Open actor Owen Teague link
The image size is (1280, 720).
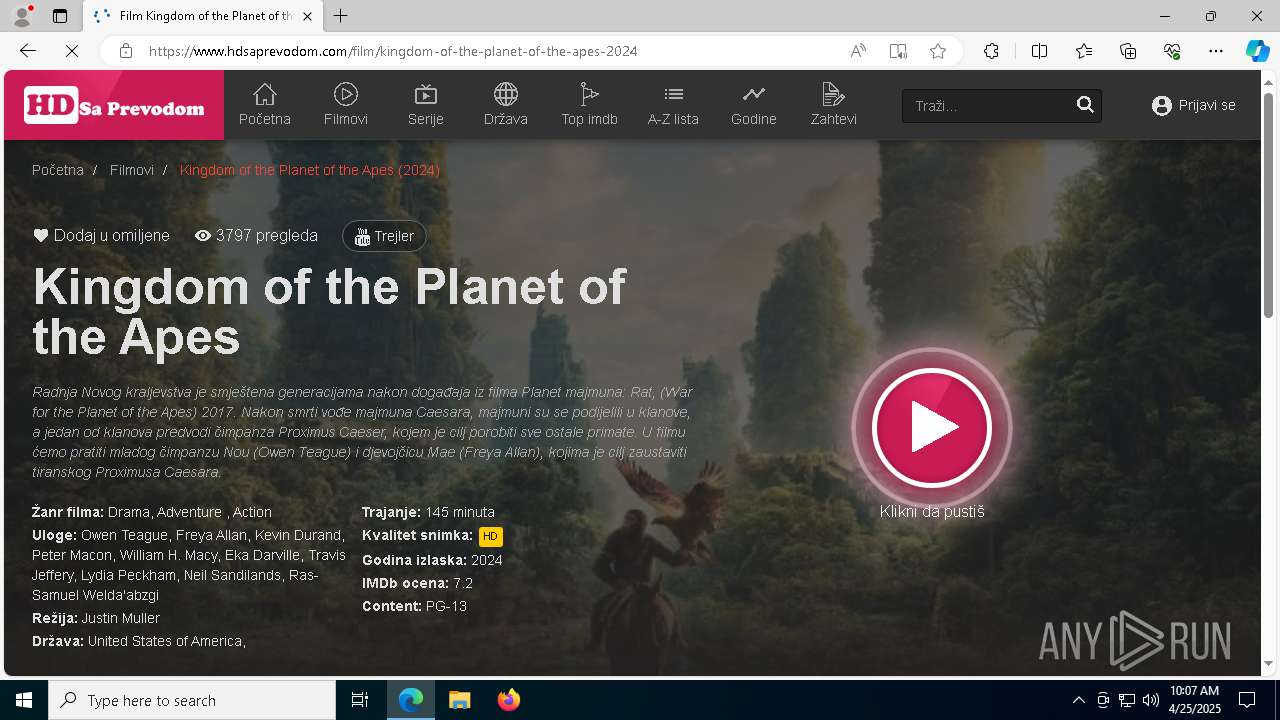point(124,535)
